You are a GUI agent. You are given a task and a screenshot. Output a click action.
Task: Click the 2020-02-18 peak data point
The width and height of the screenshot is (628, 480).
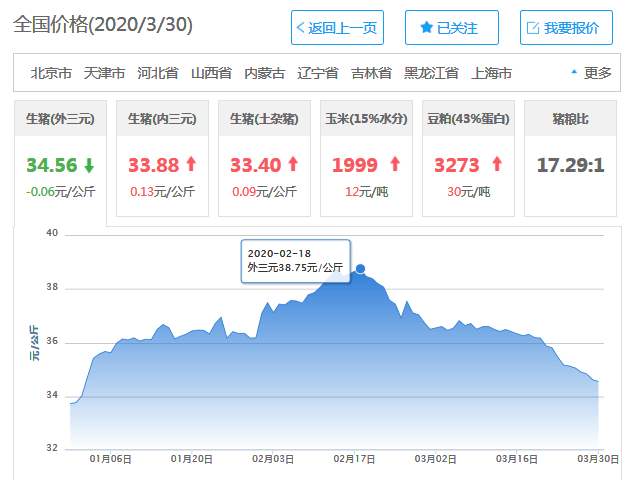tap(360, 269)
